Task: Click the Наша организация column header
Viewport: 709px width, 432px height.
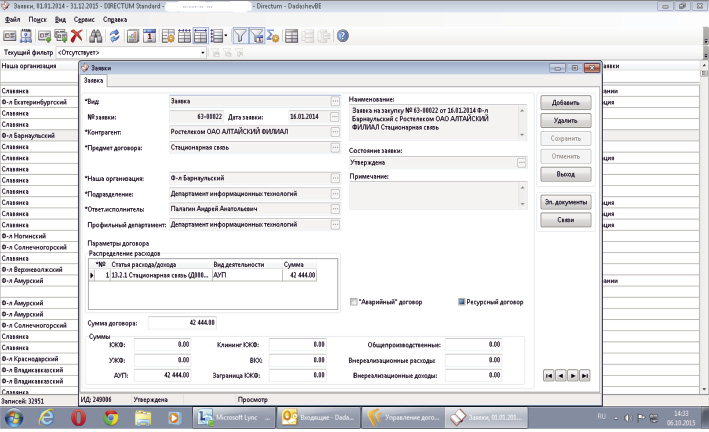Action: pyautogui.click(x=39, y=66)
